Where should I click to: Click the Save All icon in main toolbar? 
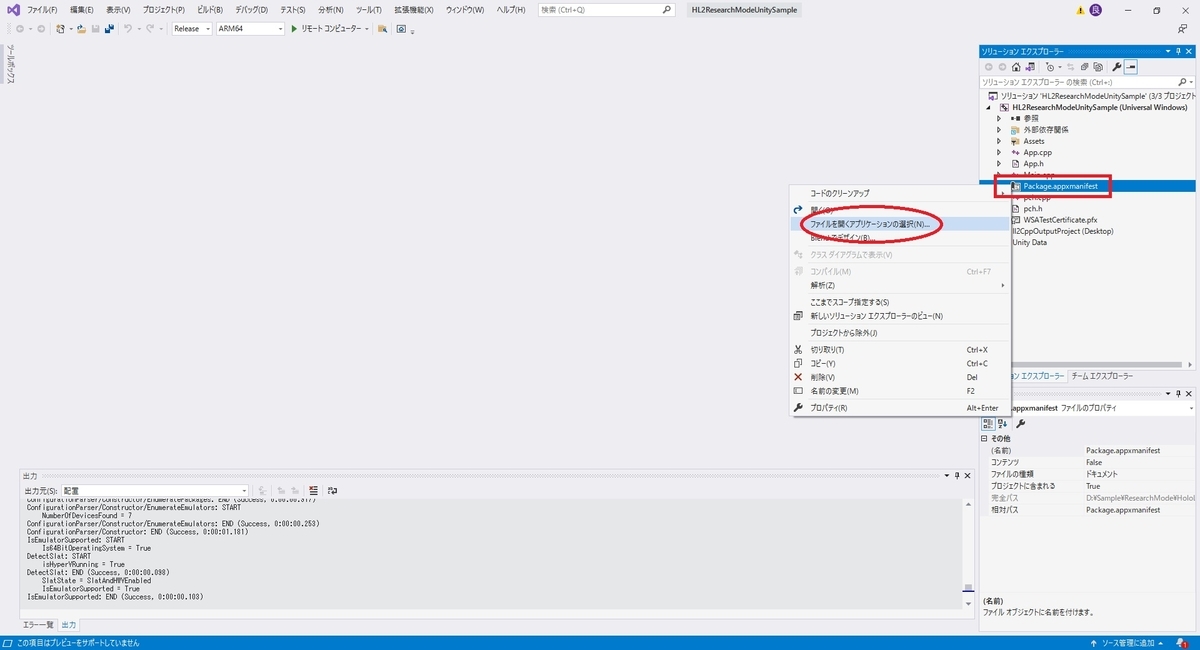coord(110,29)
